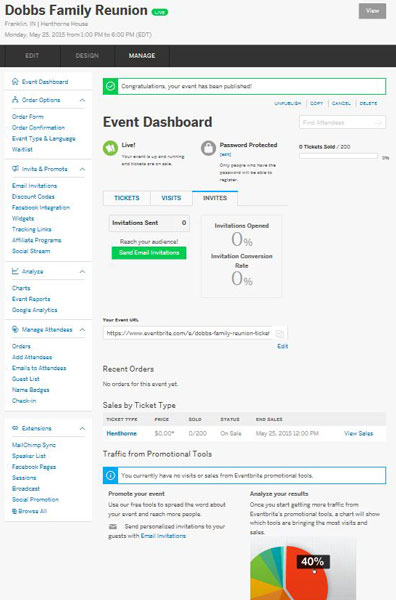Open the EDIT tab in top bar
This screenshot has height=600, width=396.
[32, 56]
